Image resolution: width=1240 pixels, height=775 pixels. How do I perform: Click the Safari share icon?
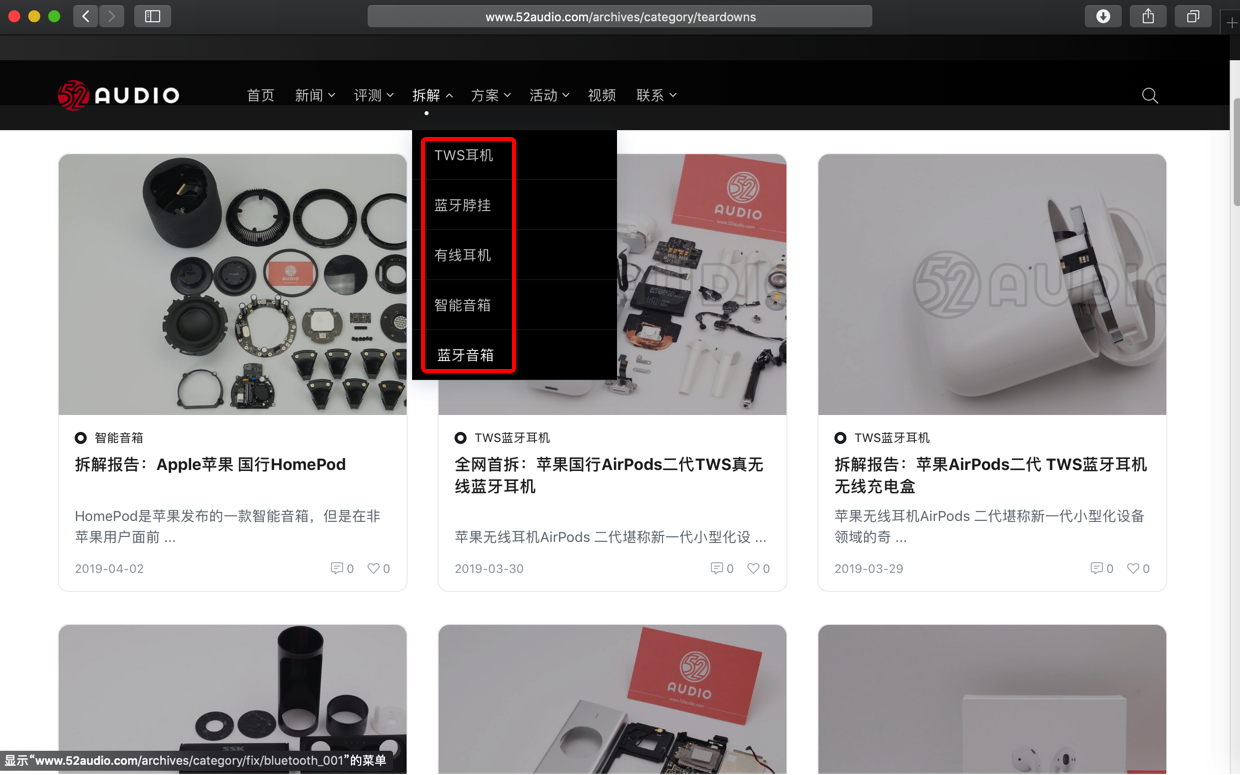(x=1148, y=16)
